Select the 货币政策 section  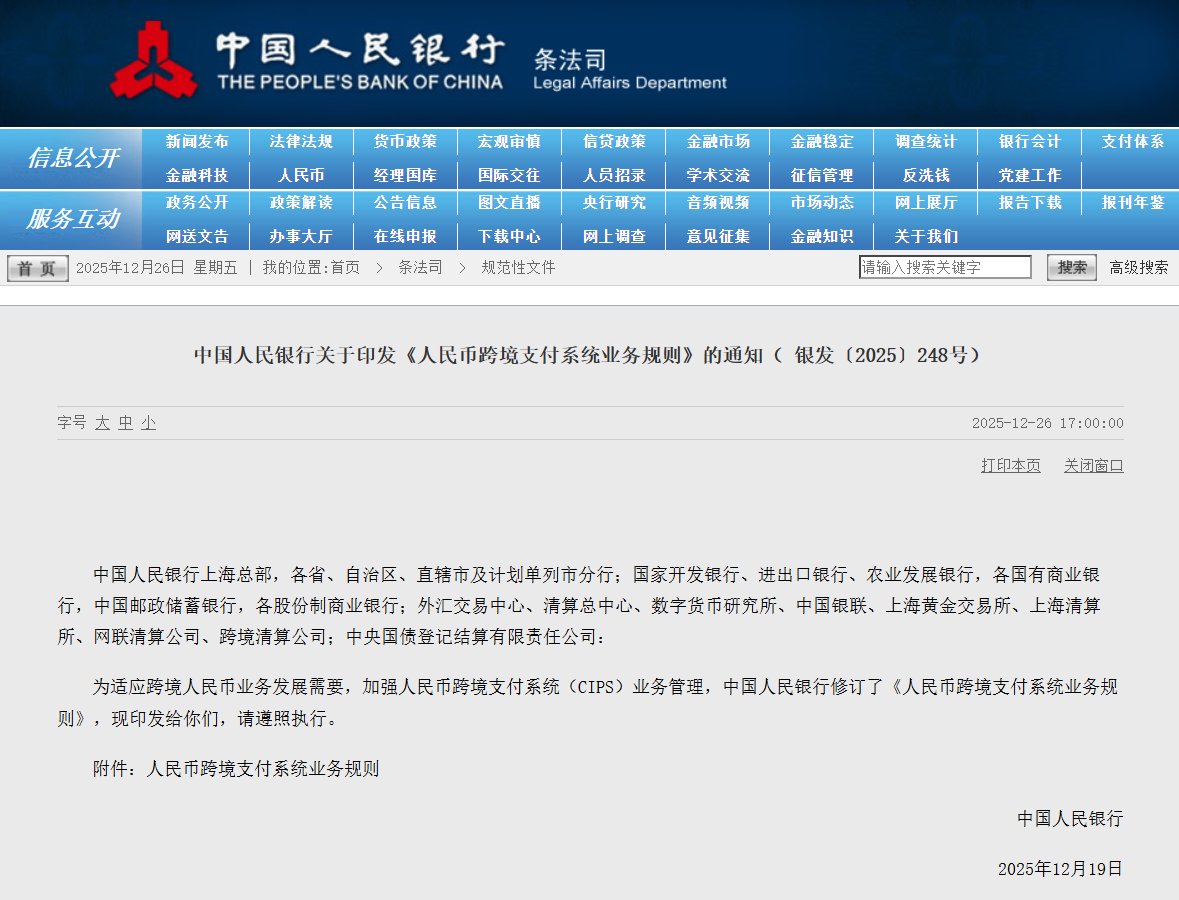click(405, 141)
